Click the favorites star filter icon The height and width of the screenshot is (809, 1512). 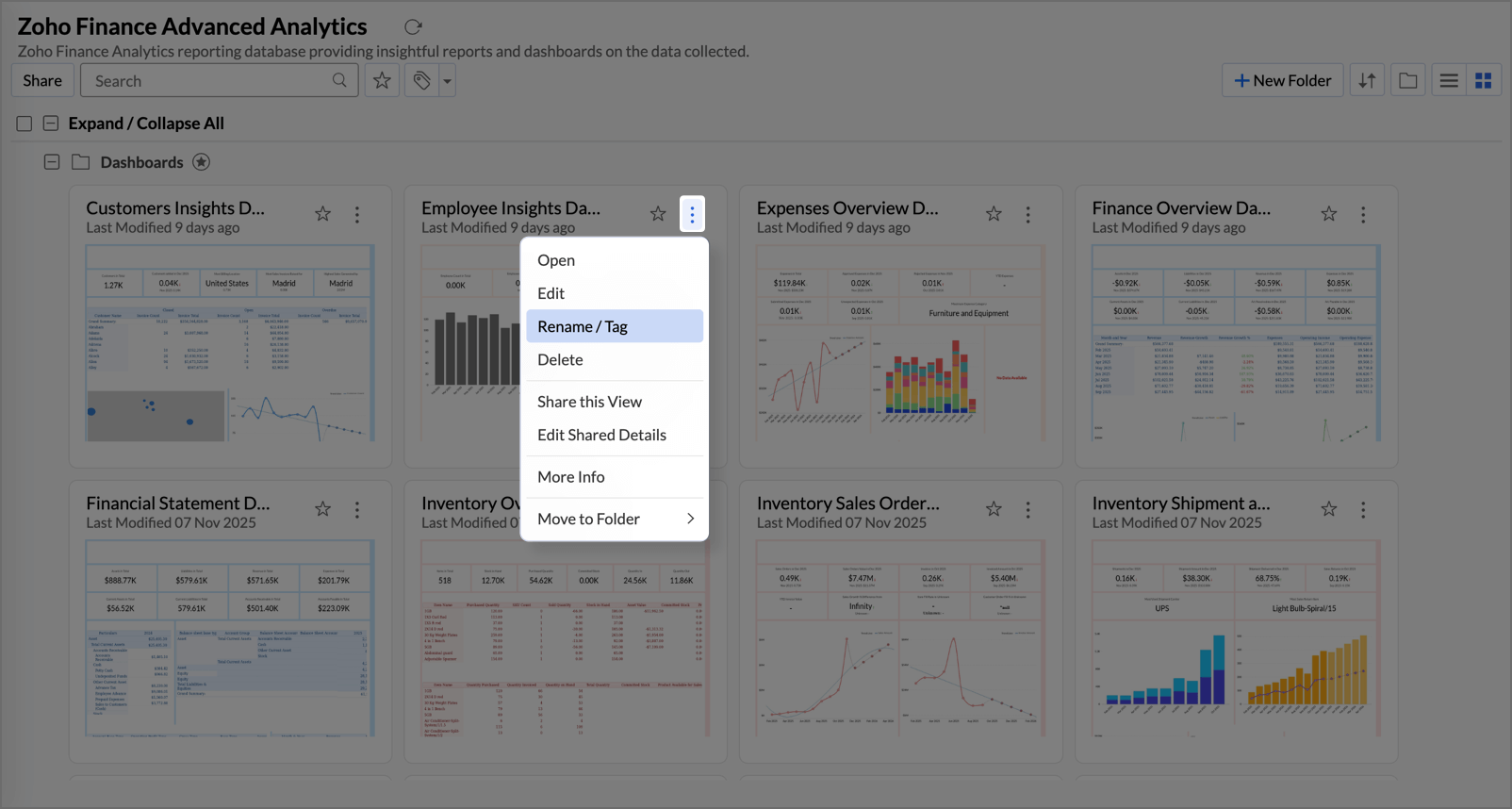tap(382, 81)
